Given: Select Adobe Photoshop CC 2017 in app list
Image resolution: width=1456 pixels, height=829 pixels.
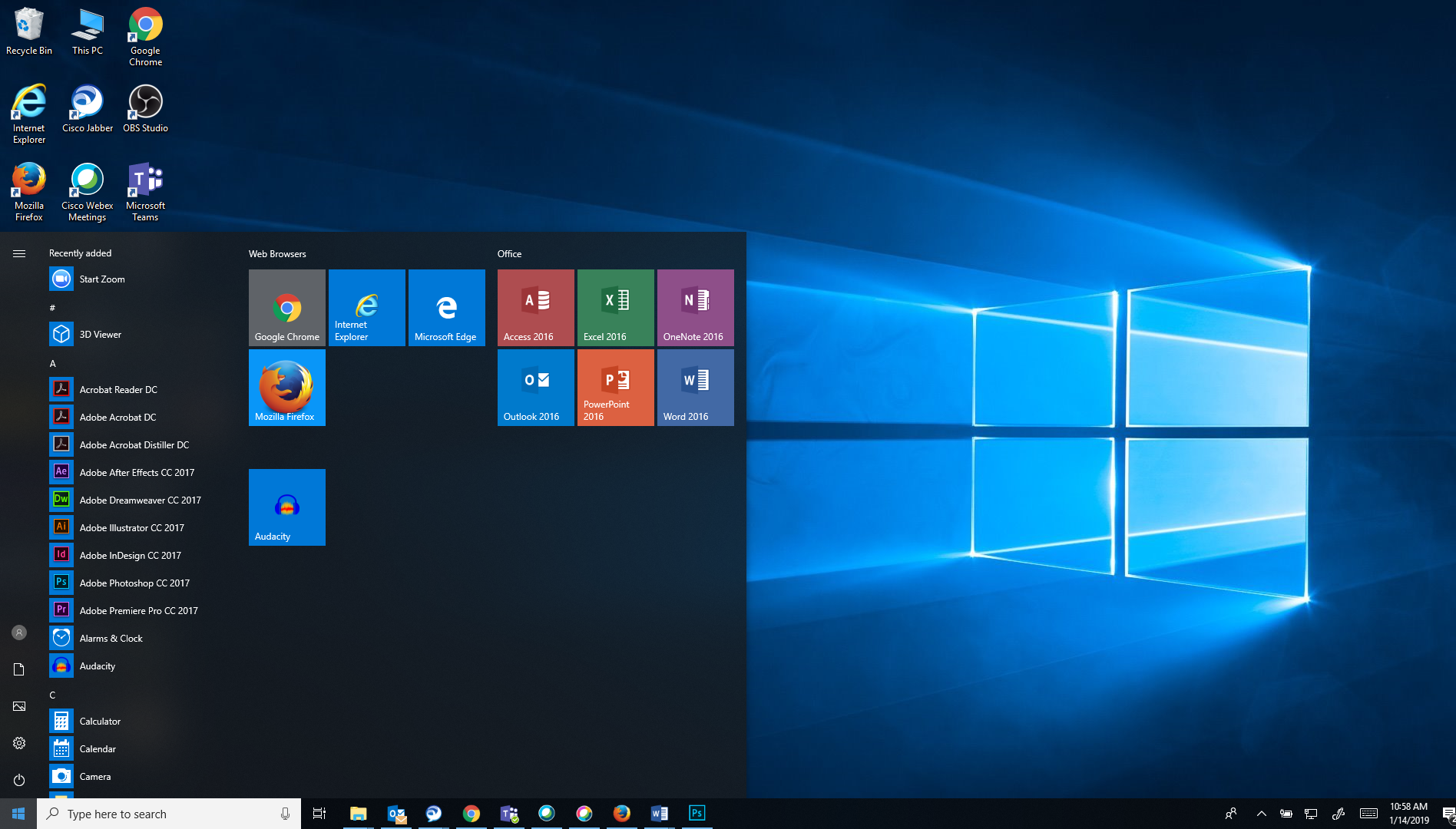Looking at the screenshot, I should (134, 583).
